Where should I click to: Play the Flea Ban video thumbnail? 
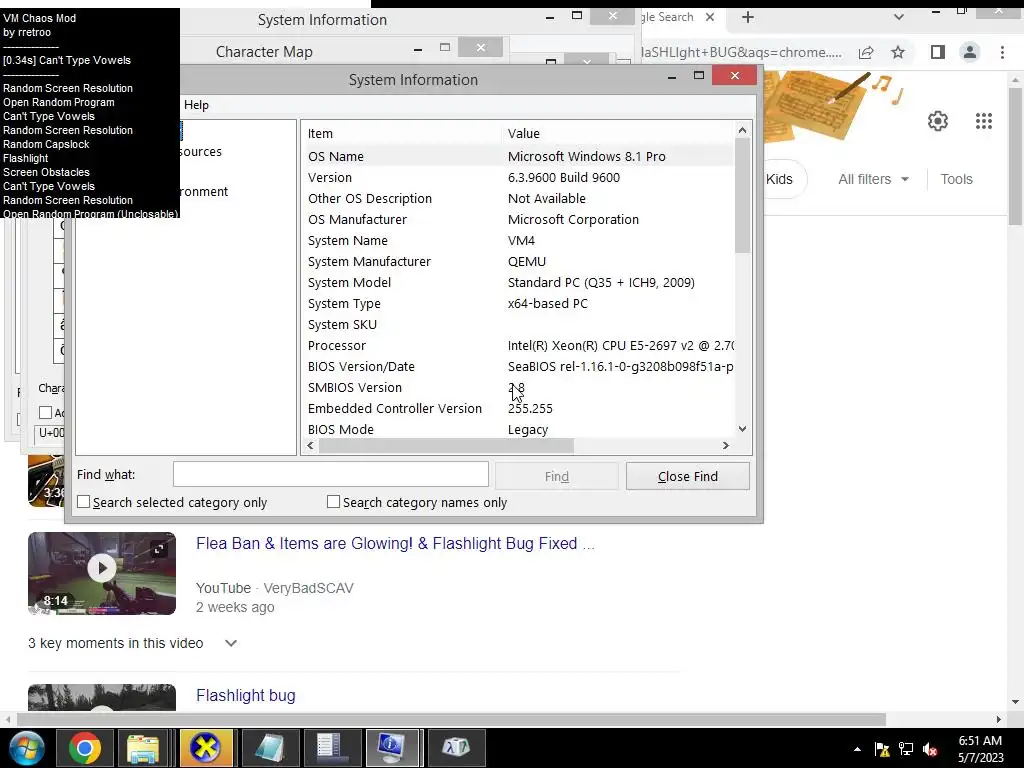(102, 568)
